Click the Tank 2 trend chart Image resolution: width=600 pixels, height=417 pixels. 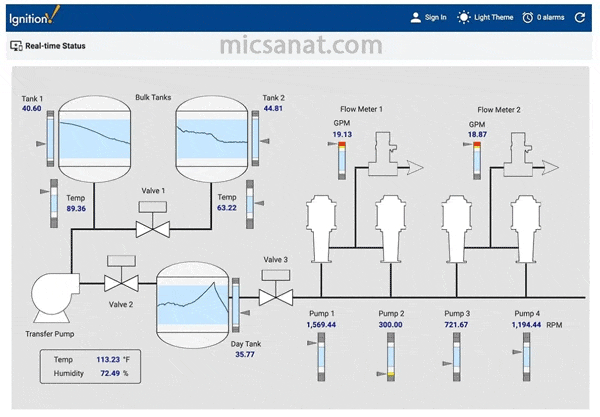212,139
